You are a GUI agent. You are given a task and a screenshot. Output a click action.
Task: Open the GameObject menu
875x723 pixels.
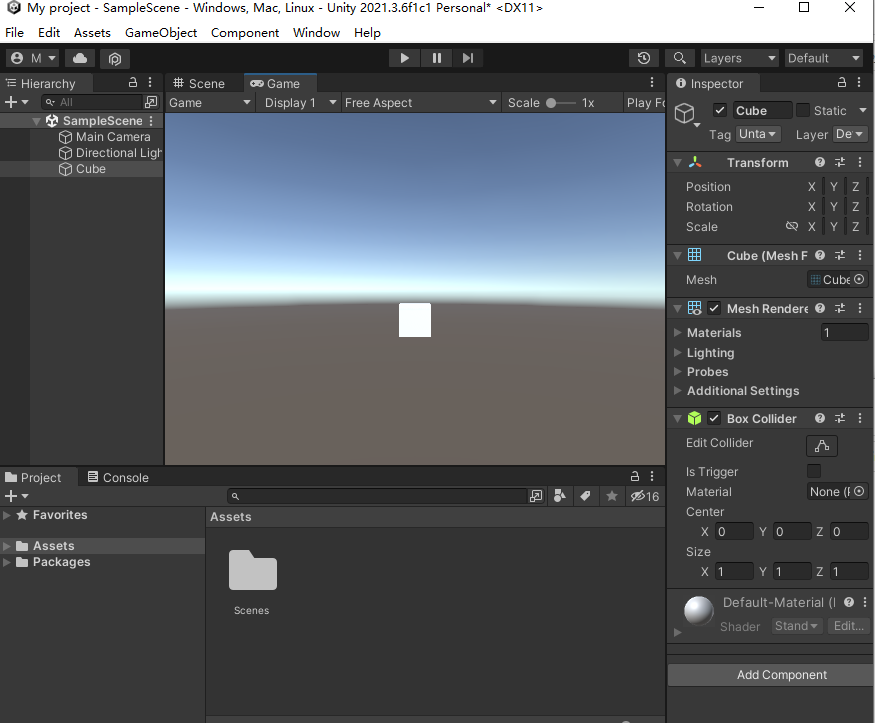click(161, 33)
